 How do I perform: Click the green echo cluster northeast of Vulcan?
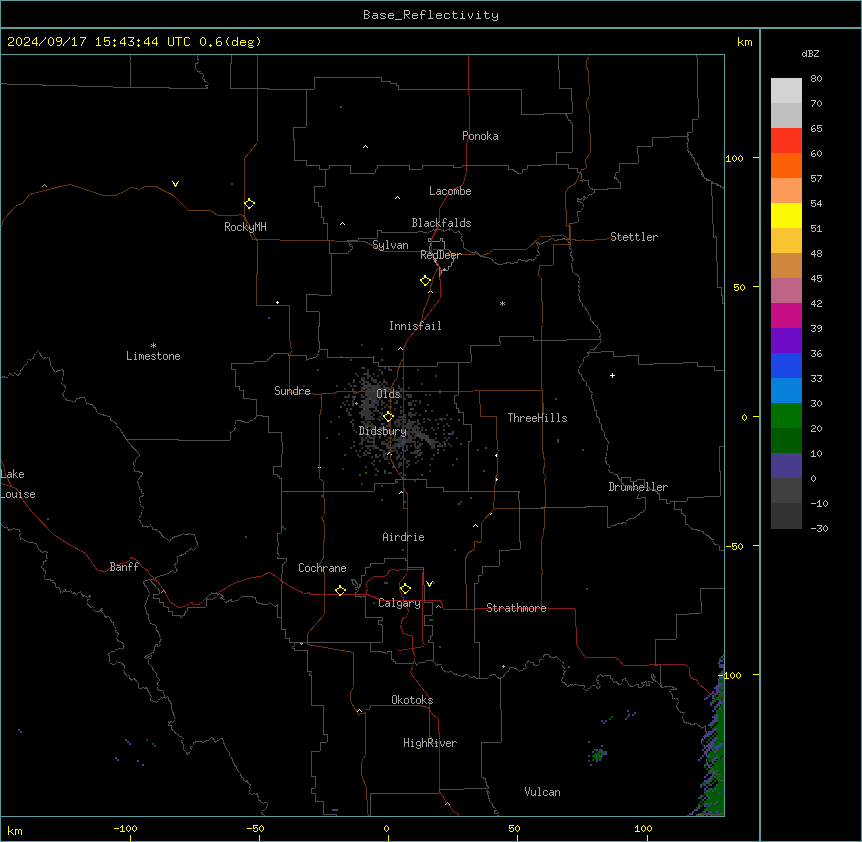(x=597, y=755)
